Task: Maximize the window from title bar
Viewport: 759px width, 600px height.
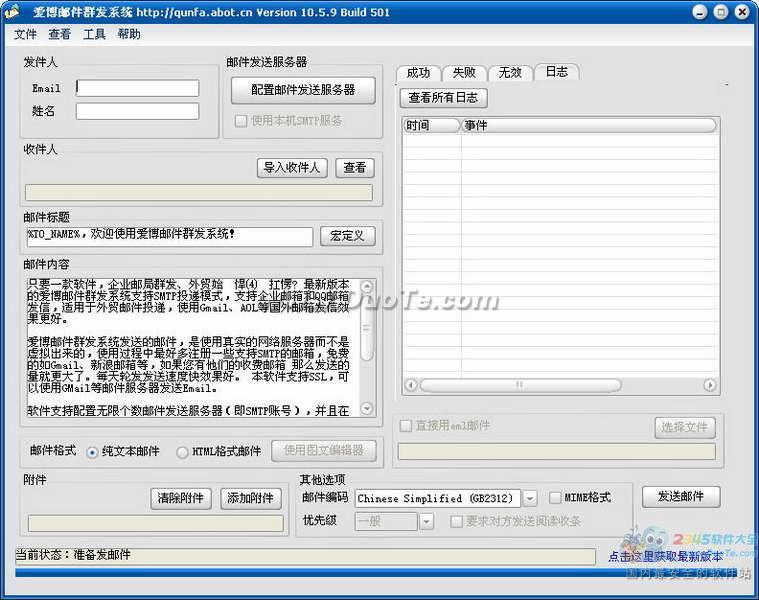Action: click(x=721, y=12)
